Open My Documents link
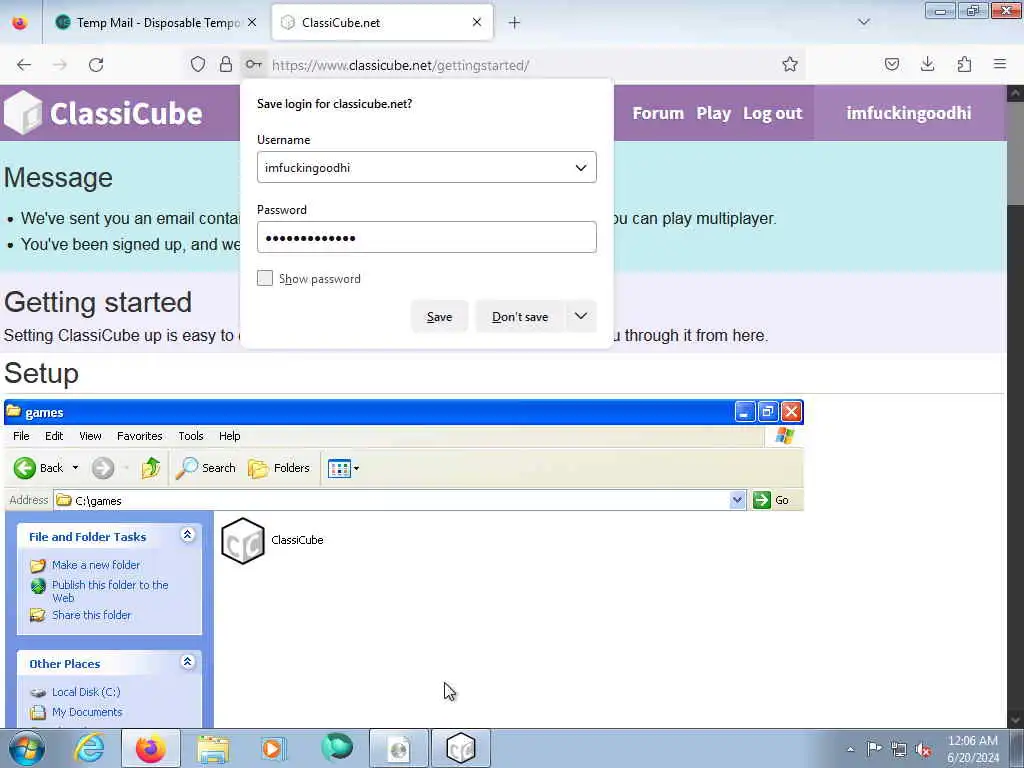This screenshot has width=1024, height=768. click(87, 712)
